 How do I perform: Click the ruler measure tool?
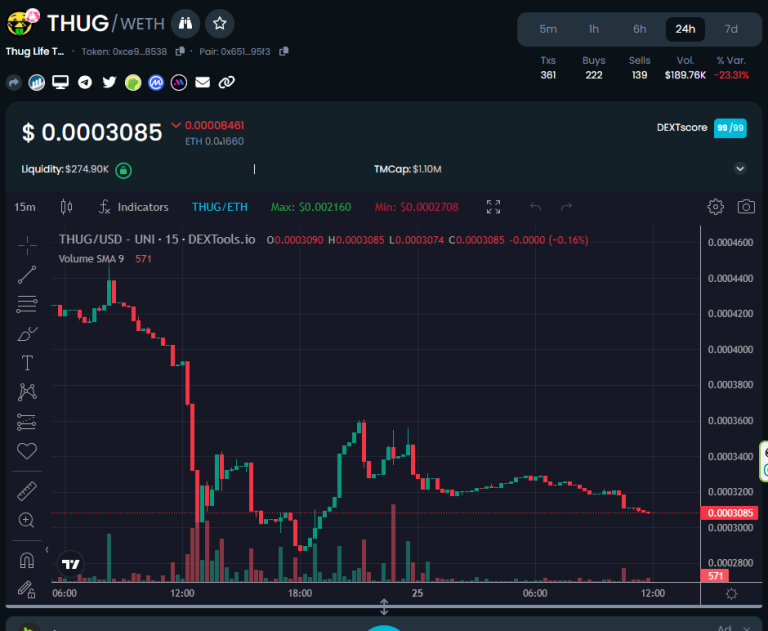tap(27, 491)
